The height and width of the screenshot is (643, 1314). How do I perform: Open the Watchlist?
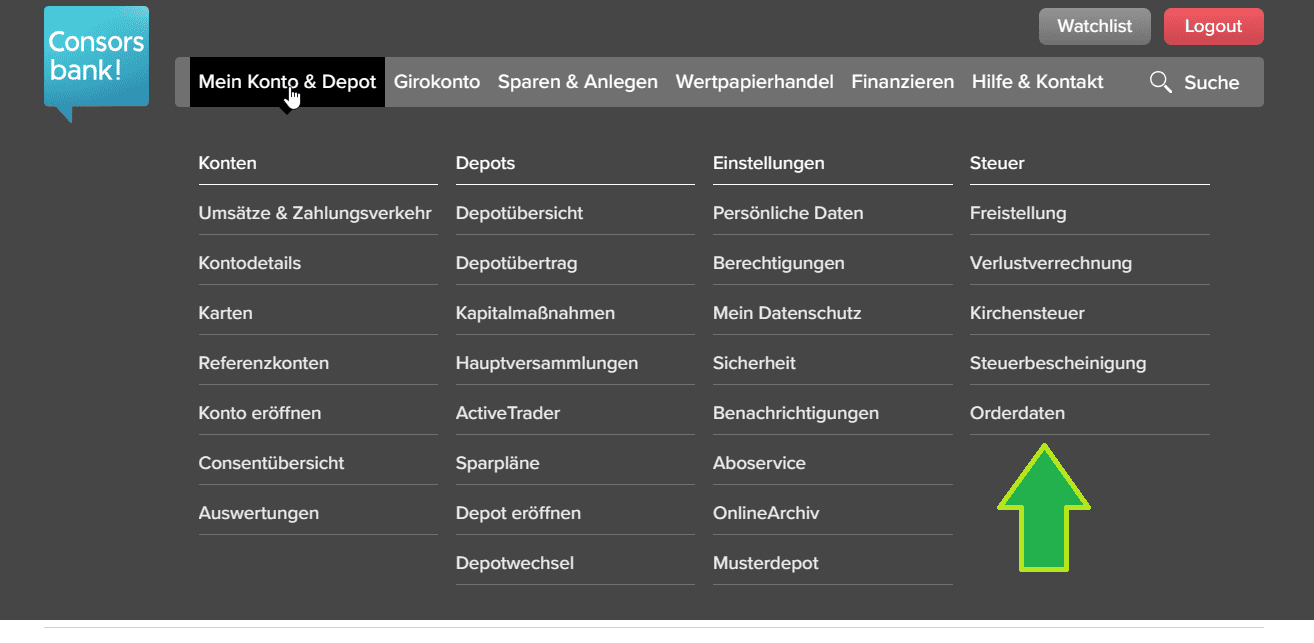click(x=1095, y=27)
